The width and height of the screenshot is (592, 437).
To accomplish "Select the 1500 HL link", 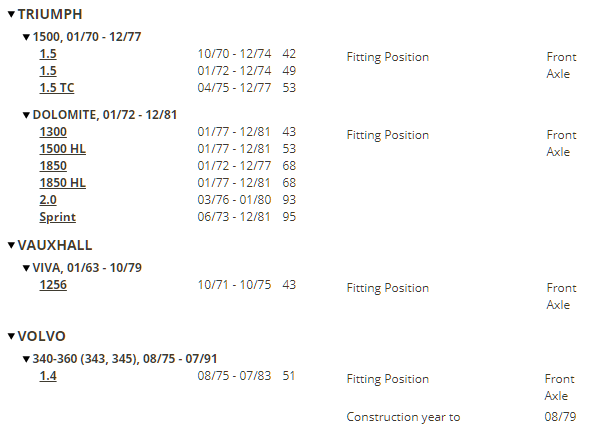I will click(62, 149).
